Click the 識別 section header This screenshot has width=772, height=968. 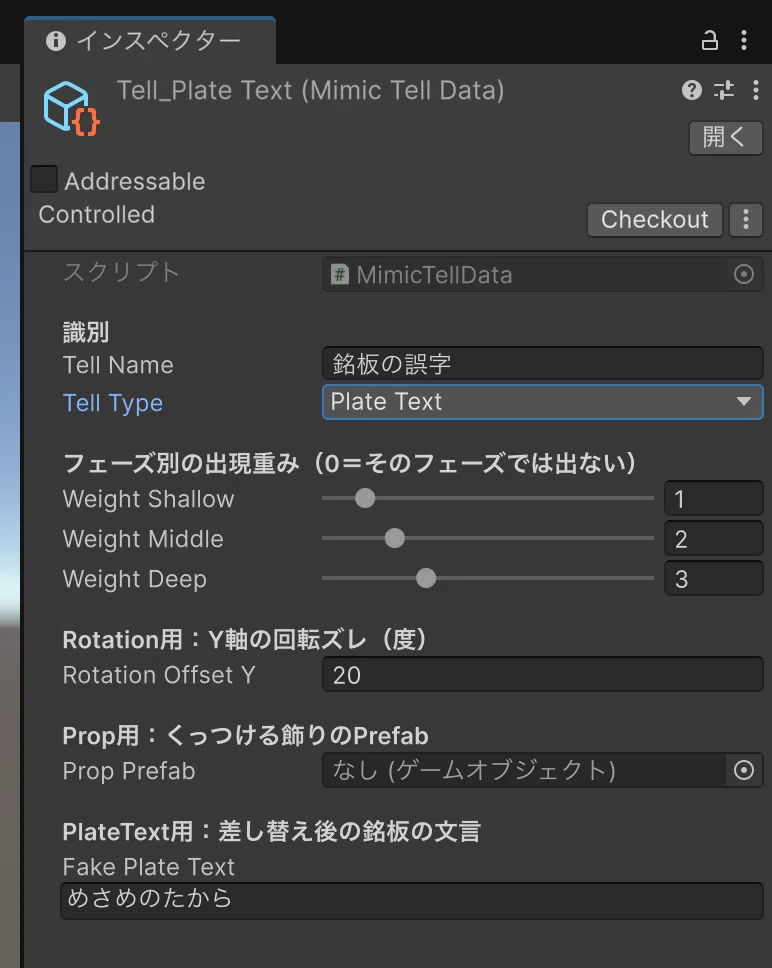coord(86,332)
